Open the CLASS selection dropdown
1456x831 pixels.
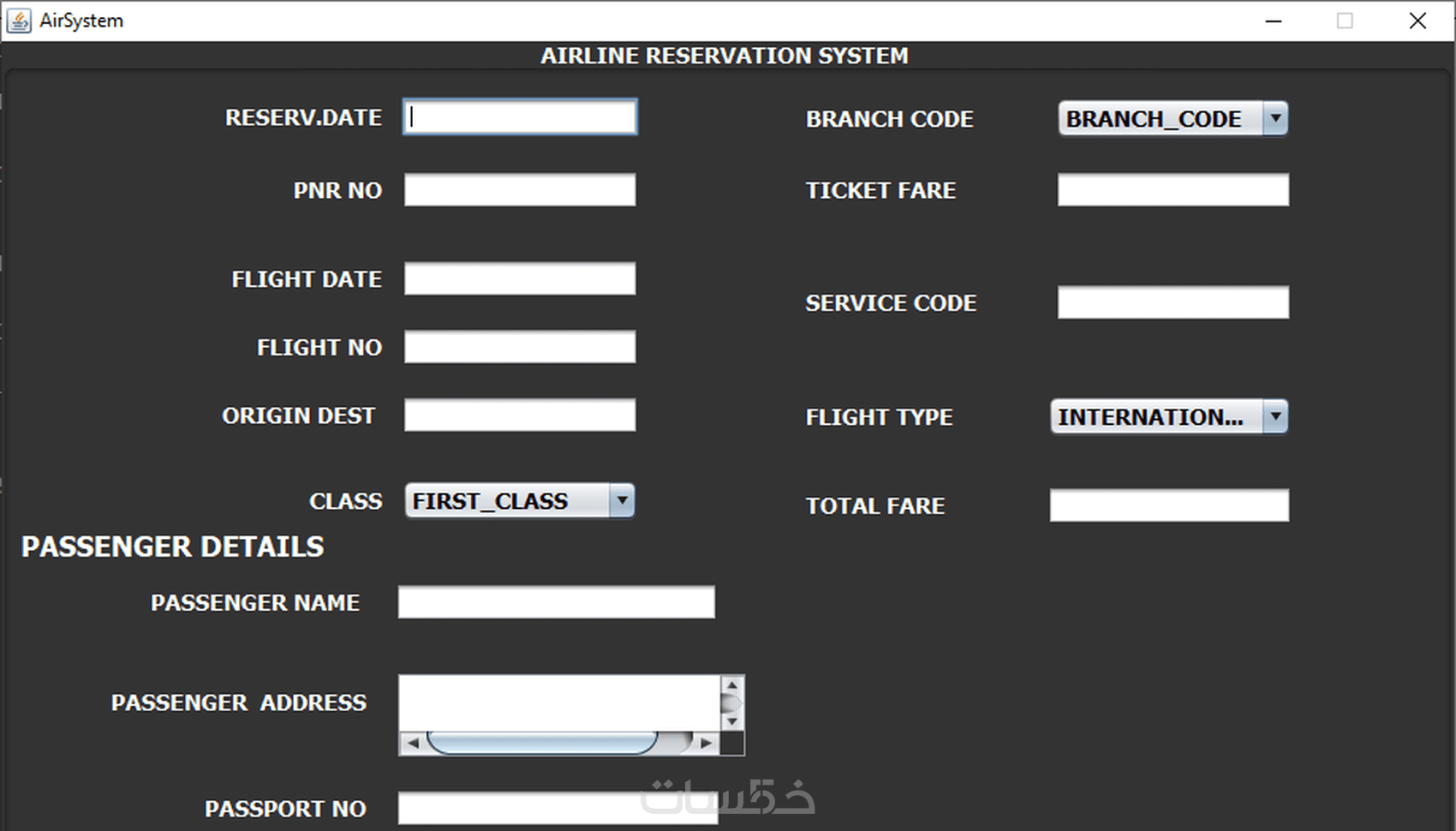(622, 501)
